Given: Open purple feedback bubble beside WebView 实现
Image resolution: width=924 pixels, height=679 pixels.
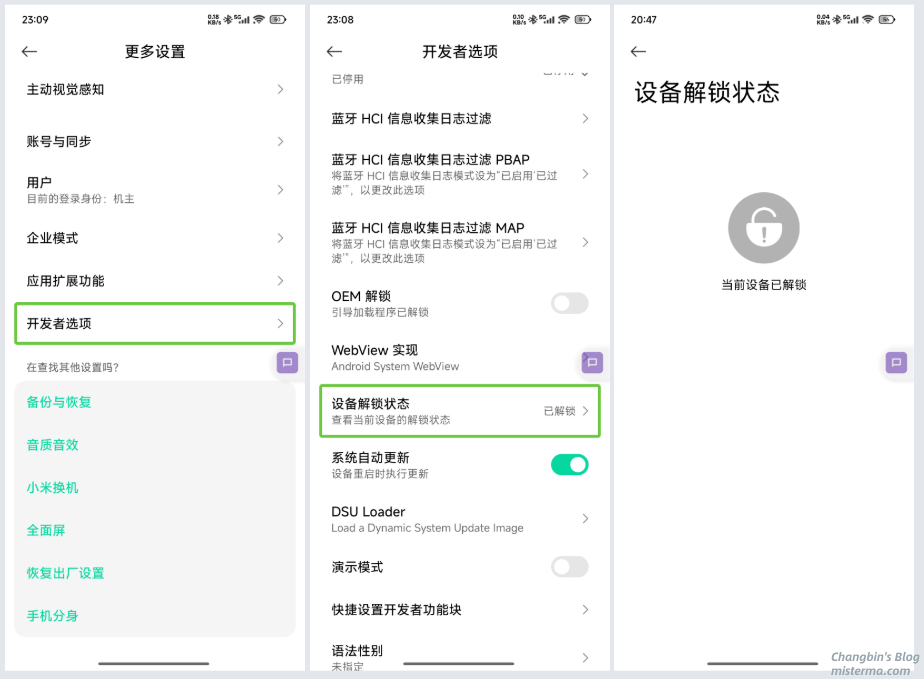Looking at the screenshot, I should pyautogui.click(x=592, y=362).
